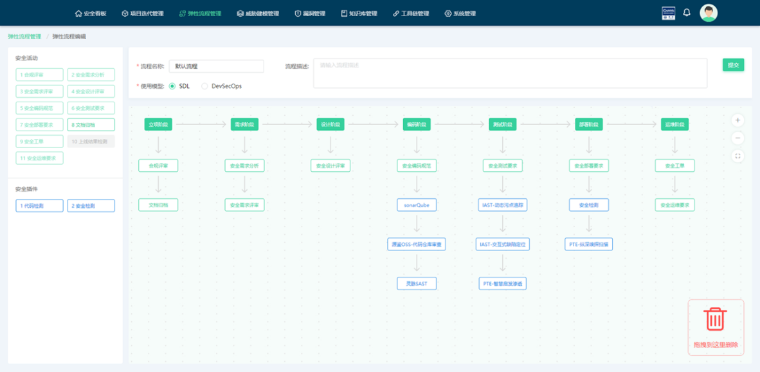Pick activity '5 安全编码规范' in the sidebar
This screenshot has width=760, height=372.
click(x=39, y=108)
